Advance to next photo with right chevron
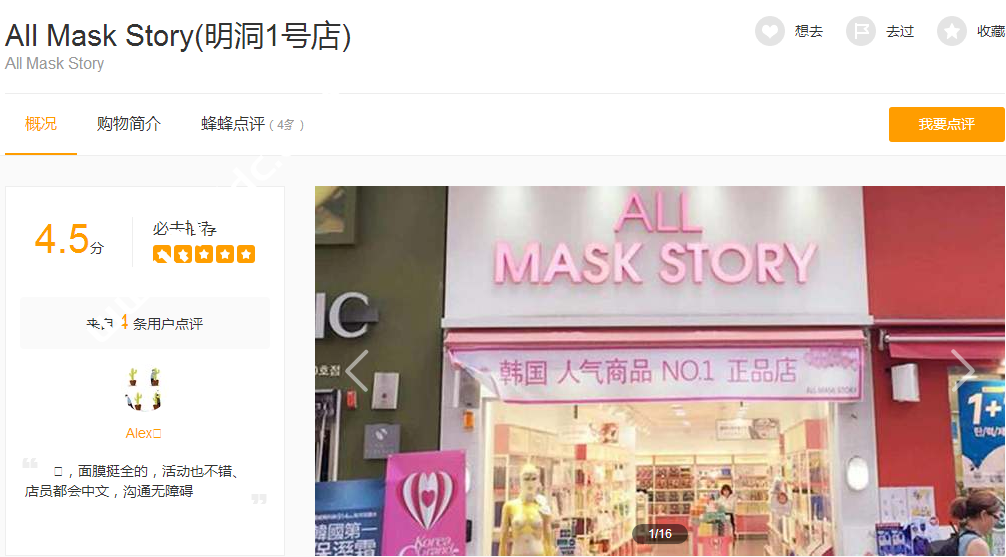Viewport: 1006px width, 557px height. tap(963, 370)
